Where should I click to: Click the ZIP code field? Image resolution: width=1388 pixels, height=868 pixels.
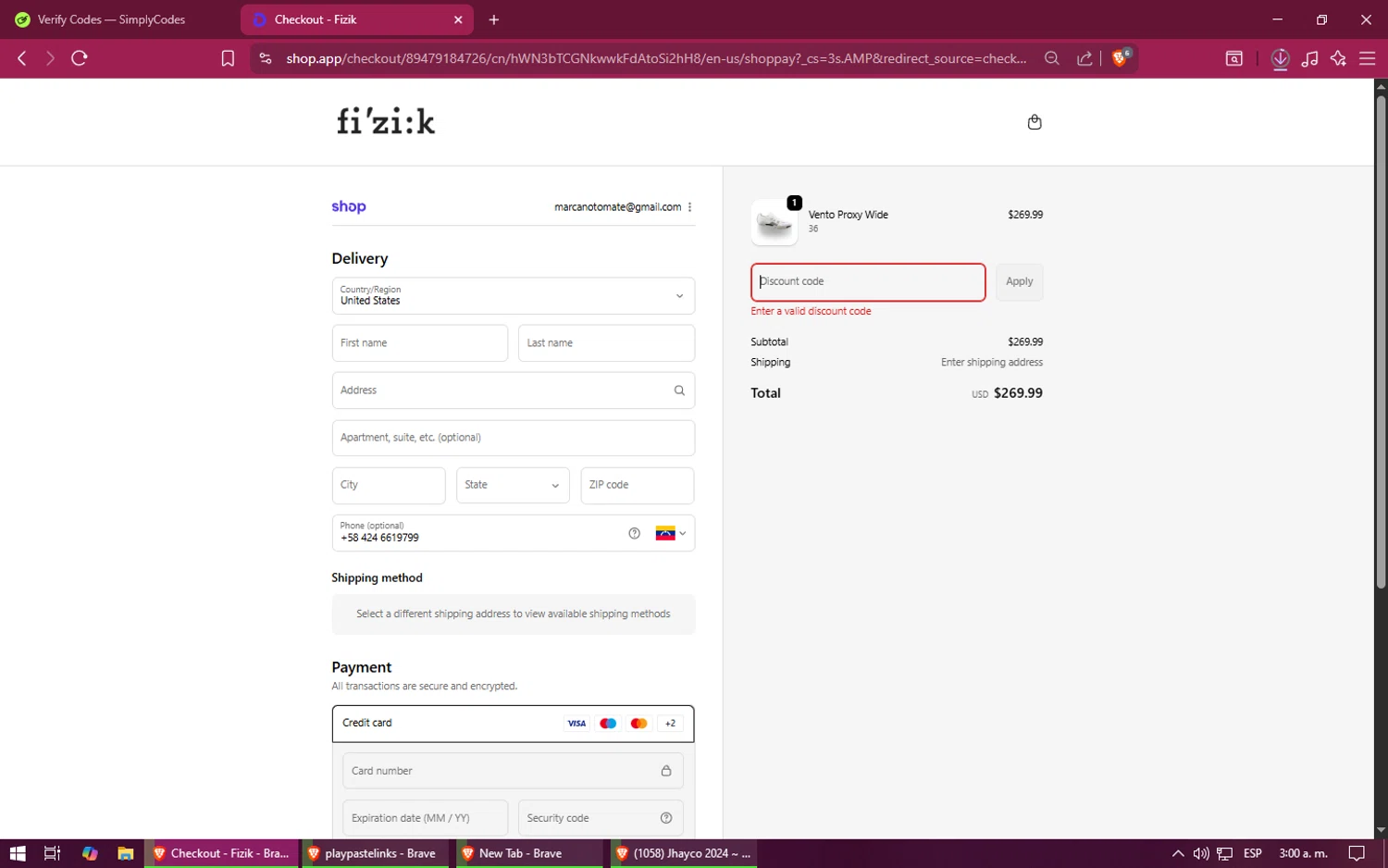637,485
